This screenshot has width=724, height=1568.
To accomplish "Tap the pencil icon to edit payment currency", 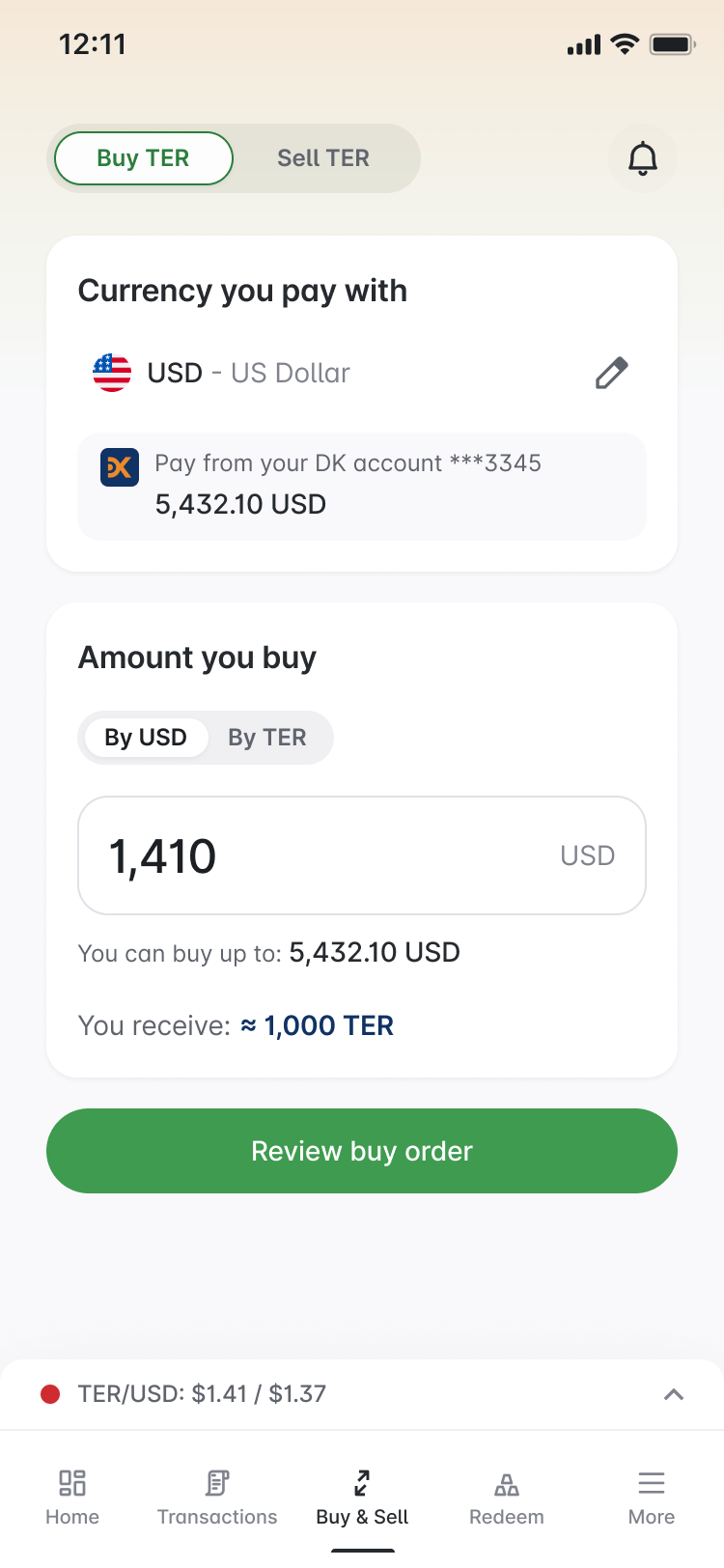I will (611, 373).
